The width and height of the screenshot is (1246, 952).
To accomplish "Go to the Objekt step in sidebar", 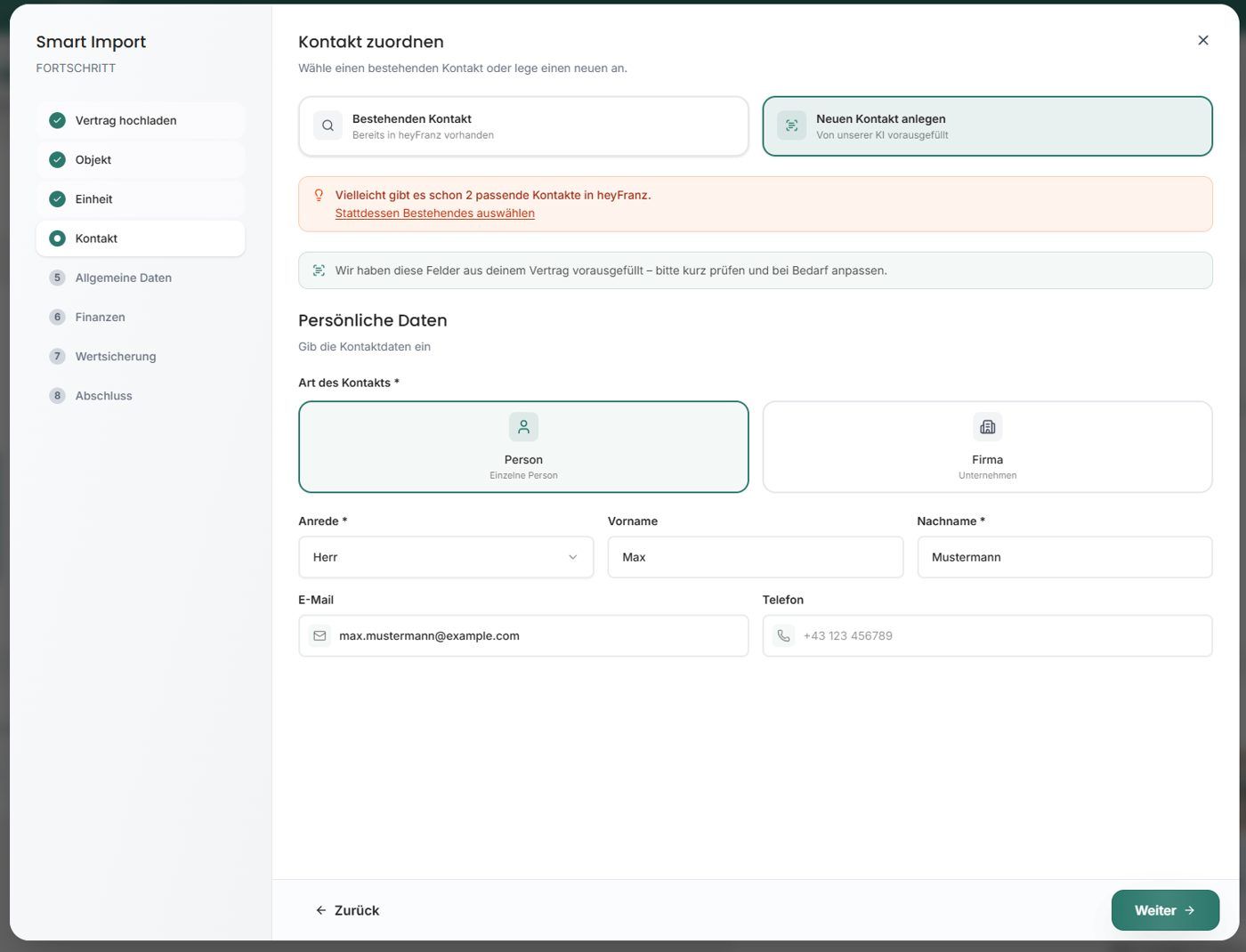I will point(141,160).
